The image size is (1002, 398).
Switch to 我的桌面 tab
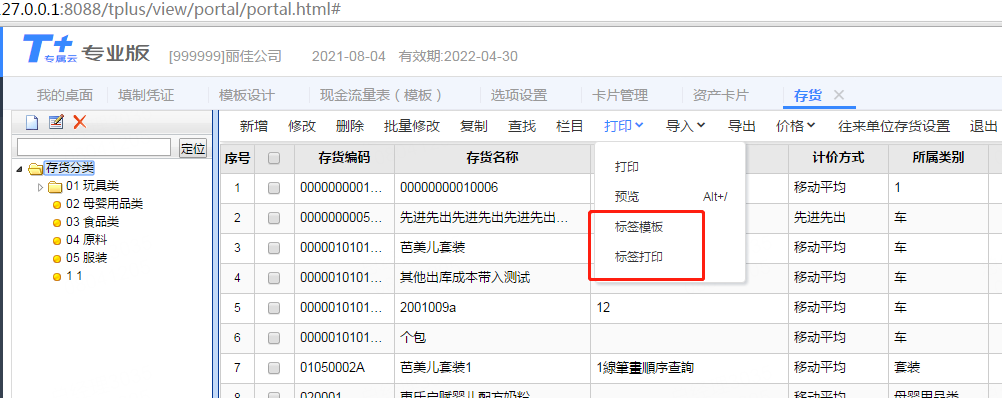[65, 96]
